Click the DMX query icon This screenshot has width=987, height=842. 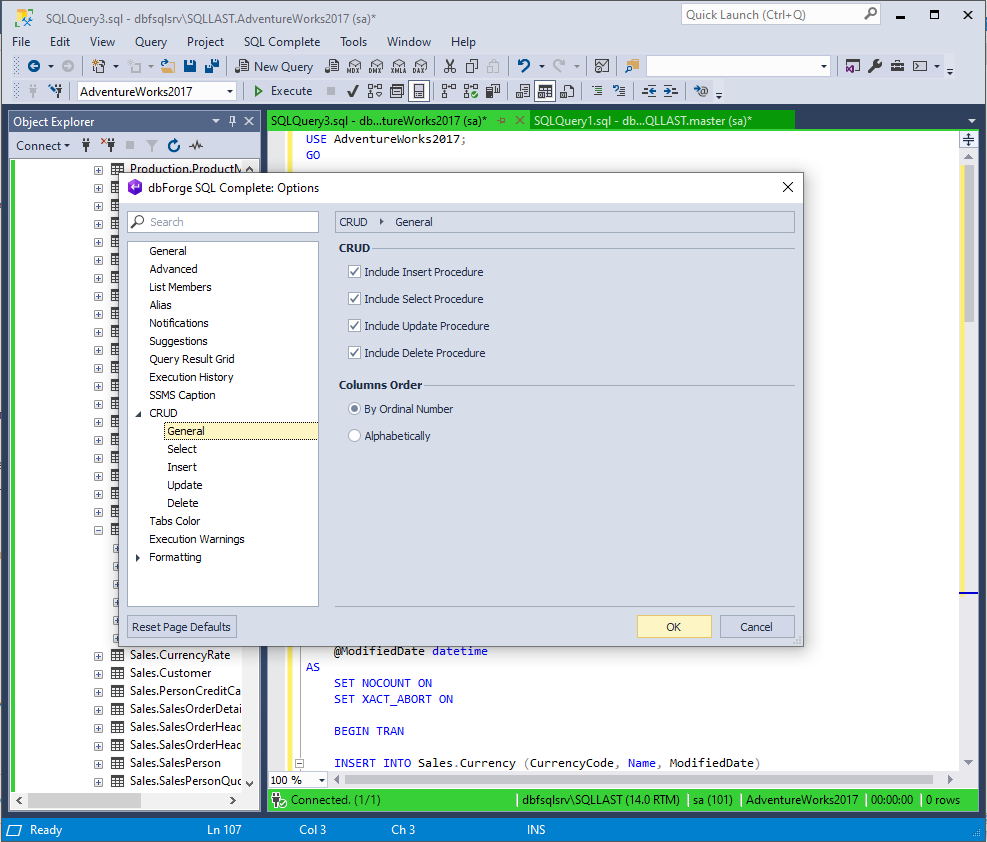pyautogui.click(x=376, y=66)
